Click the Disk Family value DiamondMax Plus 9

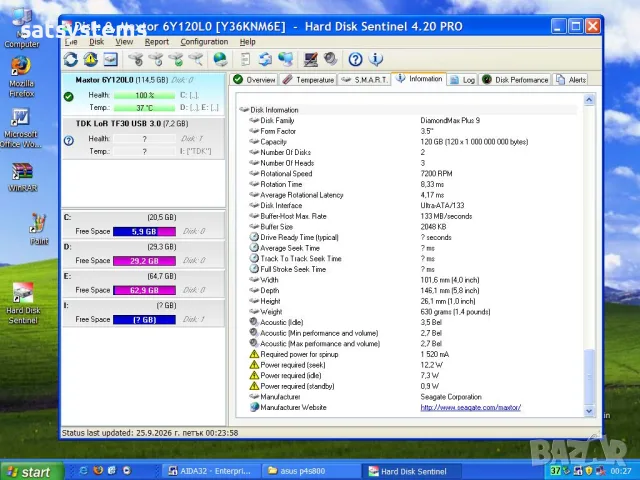tap(450, 120)
